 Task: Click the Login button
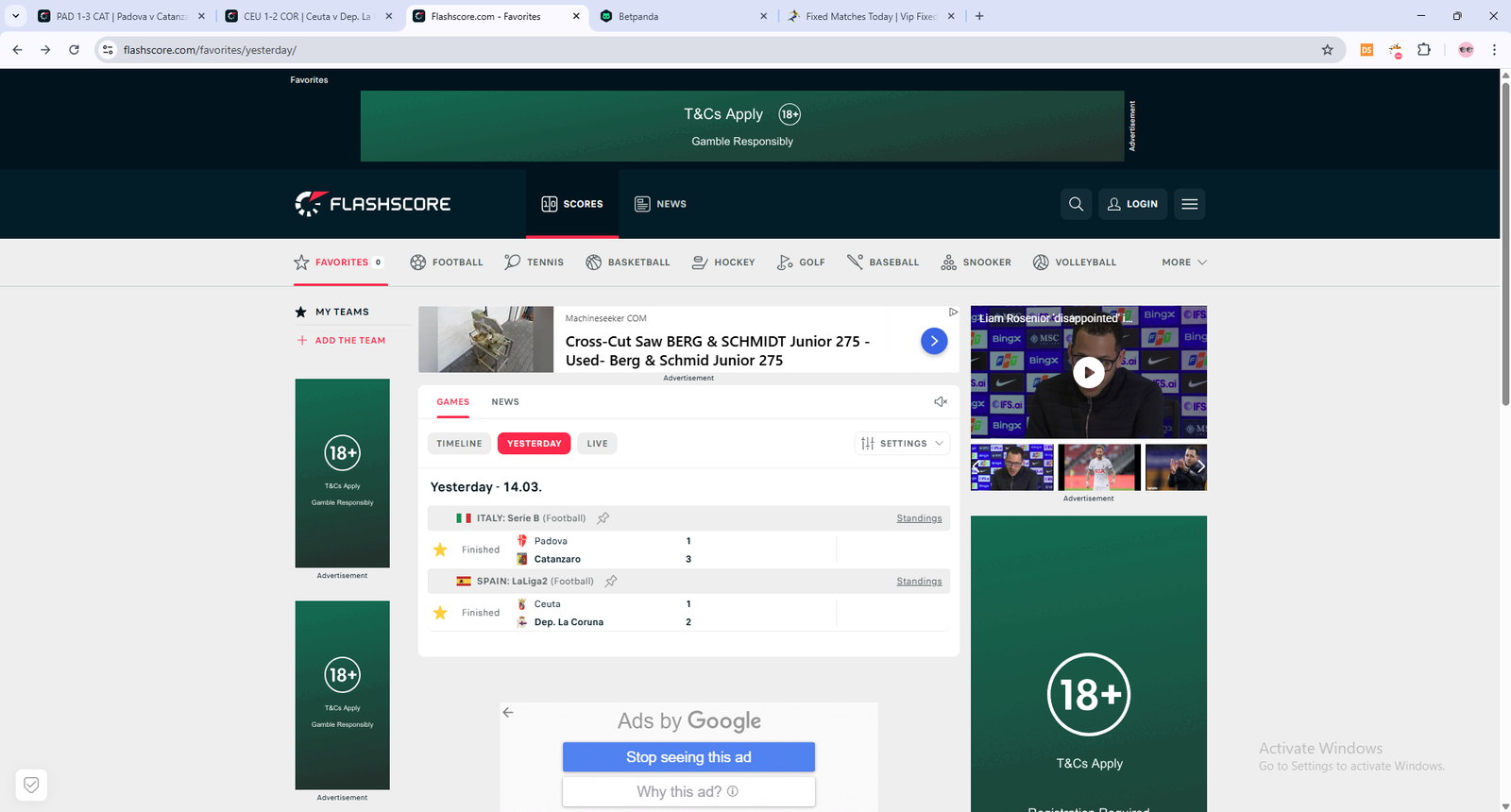(1132, 204)
